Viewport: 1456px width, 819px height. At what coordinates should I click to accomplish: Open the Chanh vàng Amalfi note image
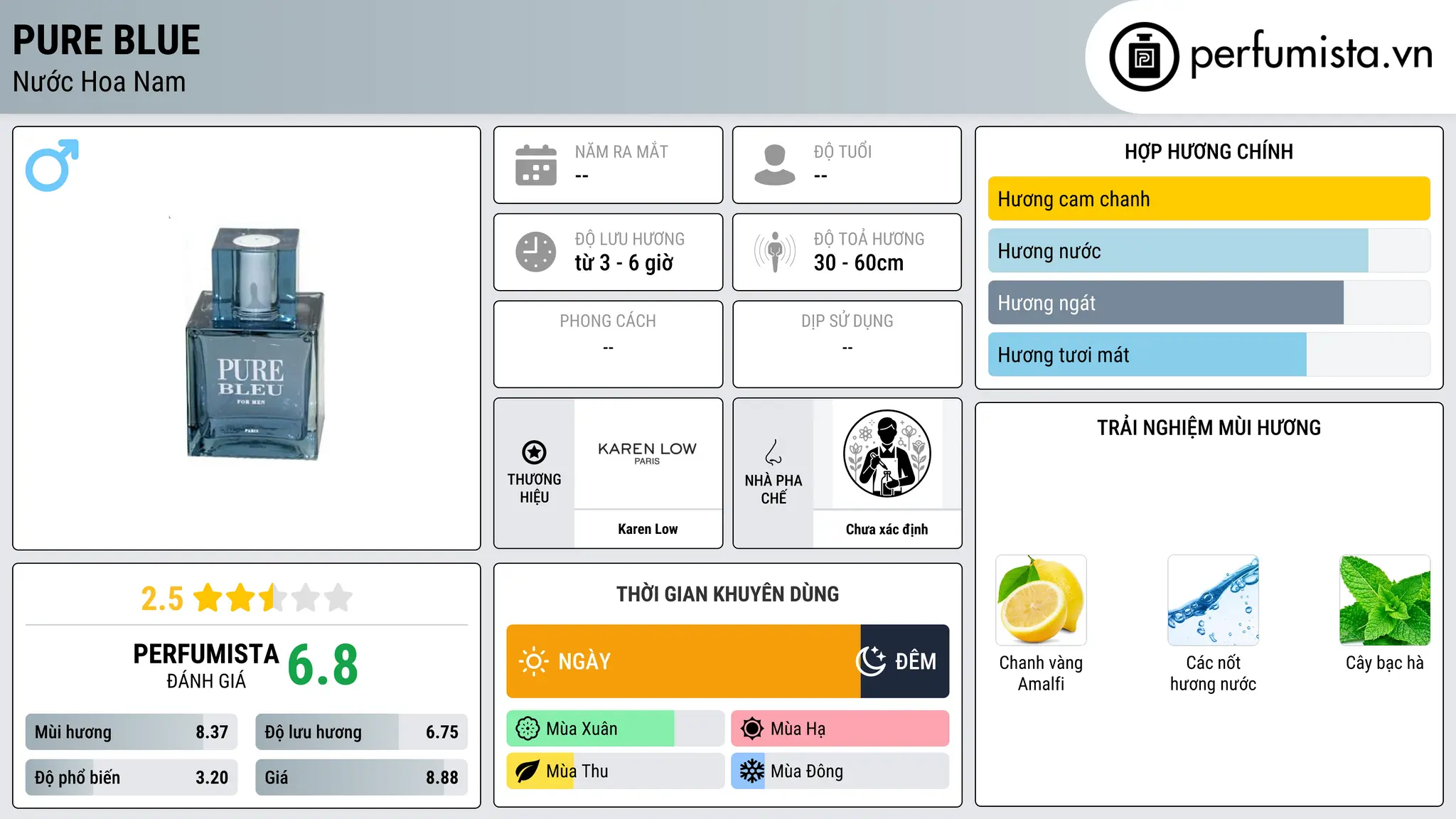point(1041,600)
